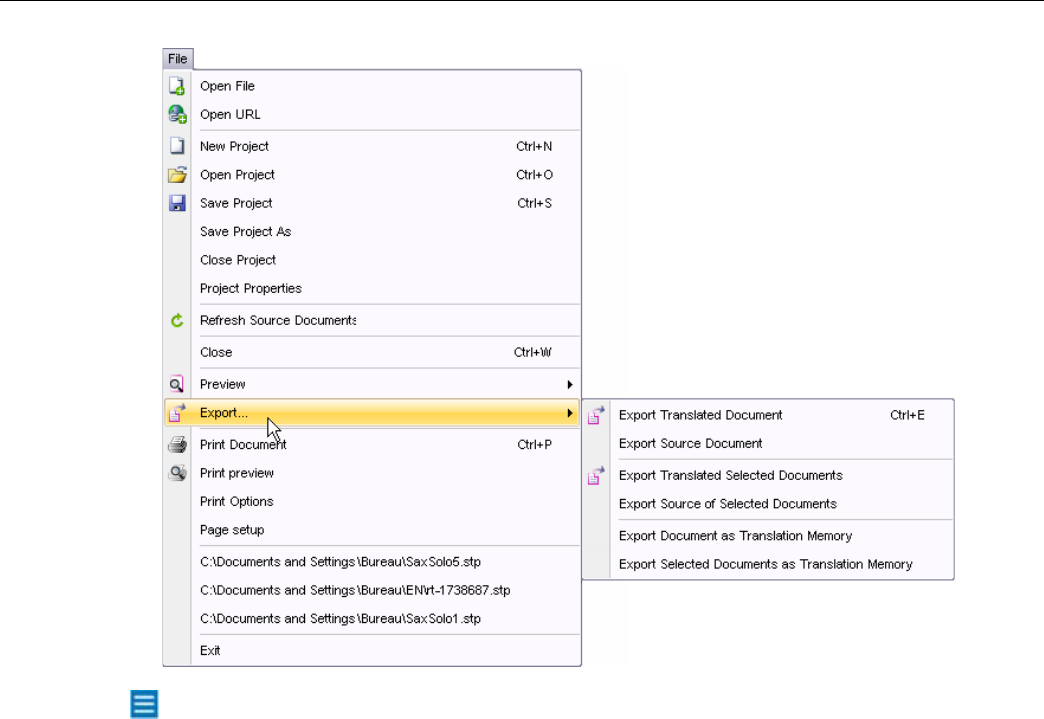Click the Print preview icon

pyautogui.click(x=177, y=473)
